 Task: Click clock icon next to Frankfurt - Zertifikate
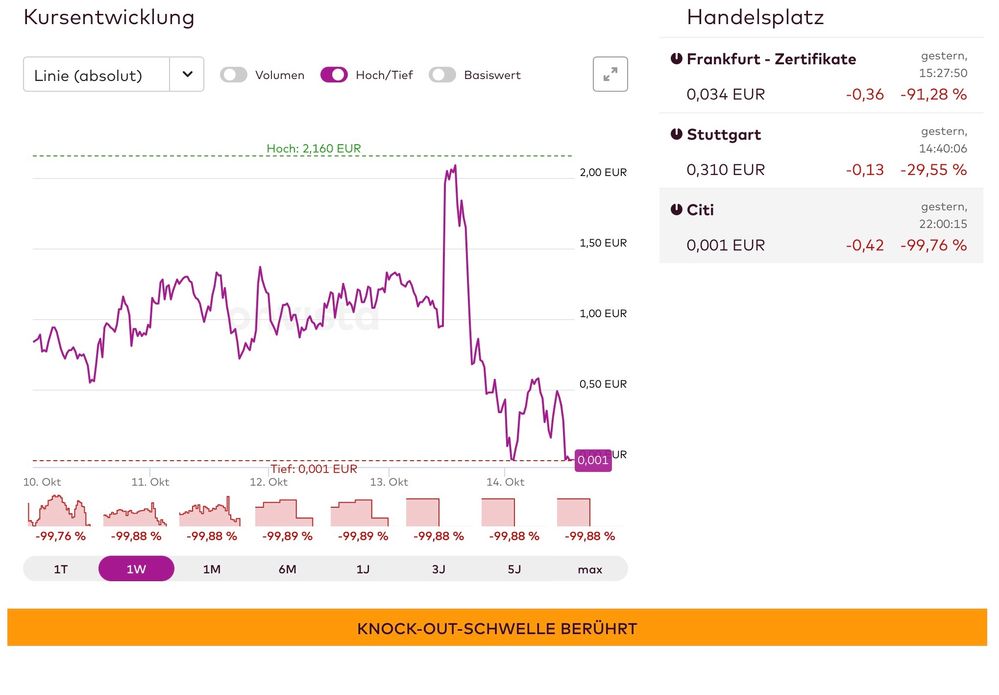[x=676, y=59]
